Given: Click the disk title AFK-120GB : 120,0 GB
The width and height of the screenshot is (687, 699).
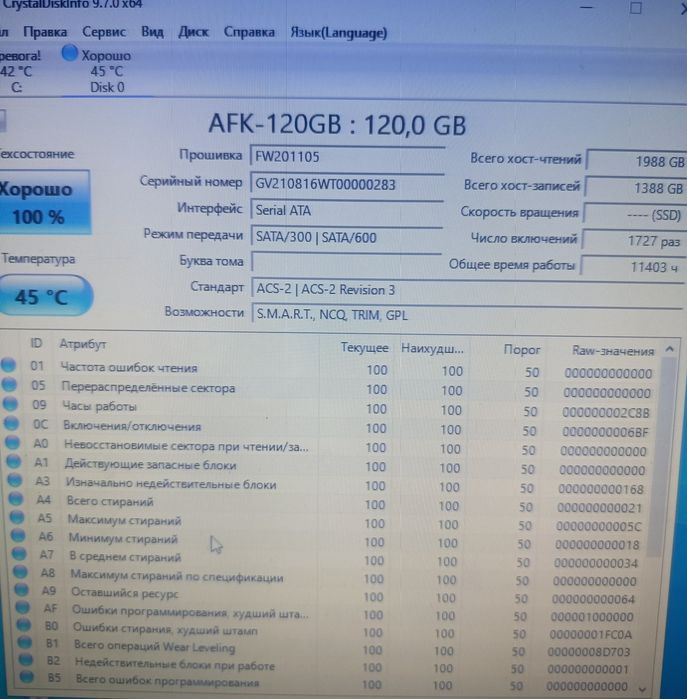Looking at the screenshot, I should [337, 124].
